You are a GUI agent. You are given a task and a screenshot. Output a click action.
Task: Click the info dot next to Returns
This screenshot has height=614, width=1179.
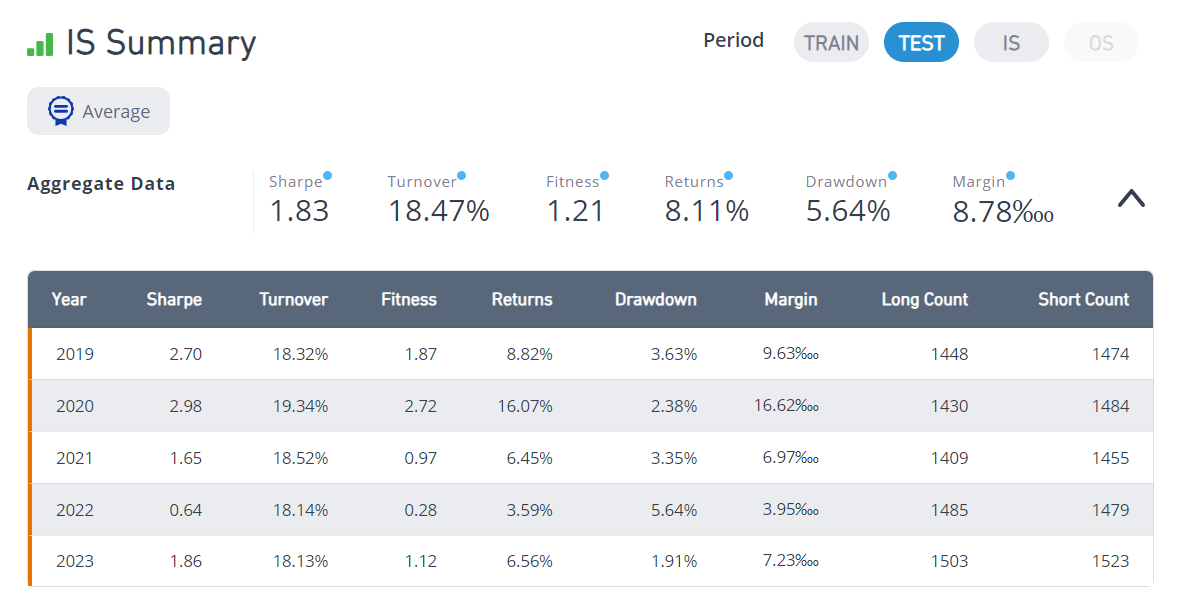tap(729, 176)
